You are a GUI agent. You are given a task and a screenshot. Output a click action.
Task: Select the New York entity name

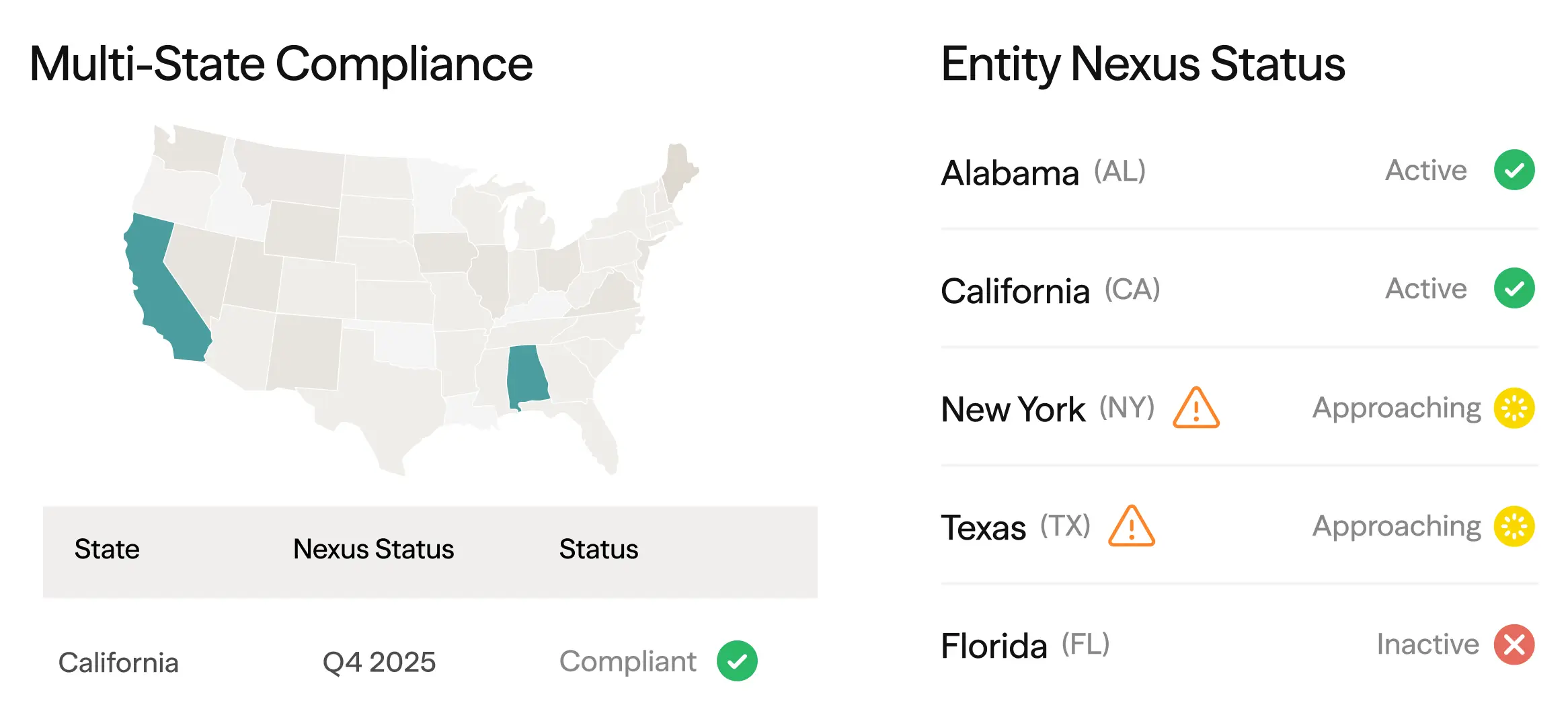[x=1013, y=409]
